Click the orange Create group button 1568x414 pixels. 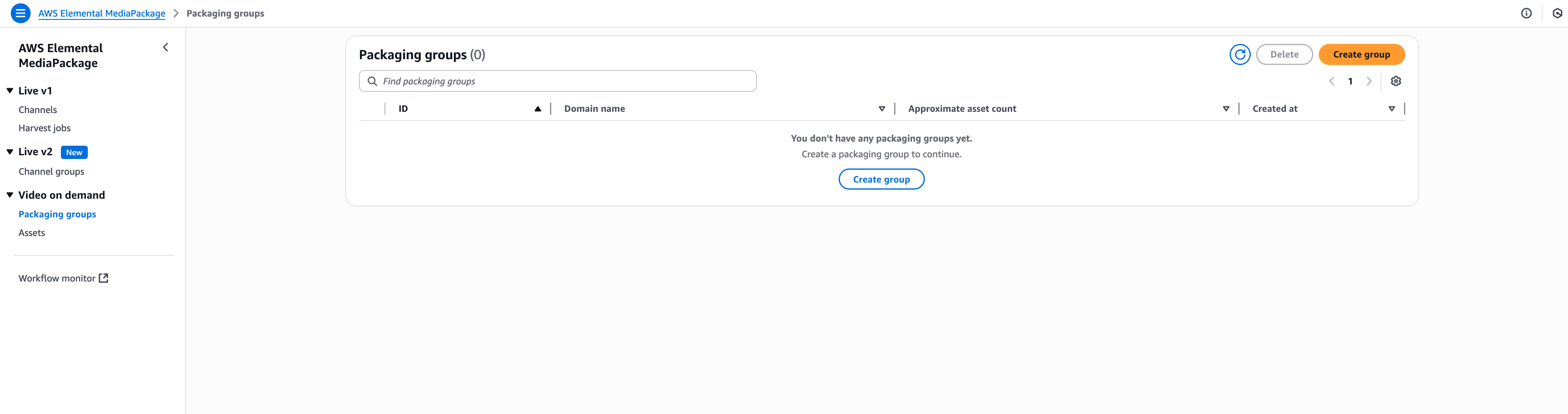1361,54
